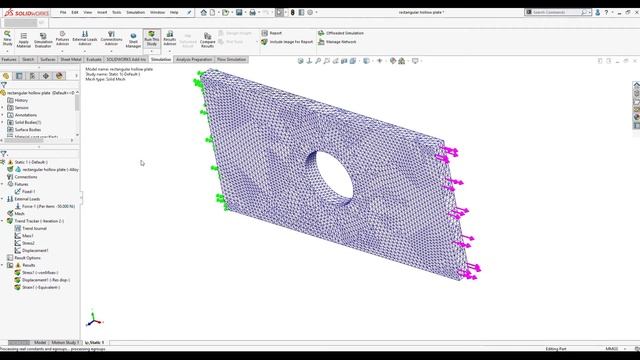The width and height of the screenshot is (640, 360).
Task: Open the Fixtures Advisor
Action: (62, 38)
